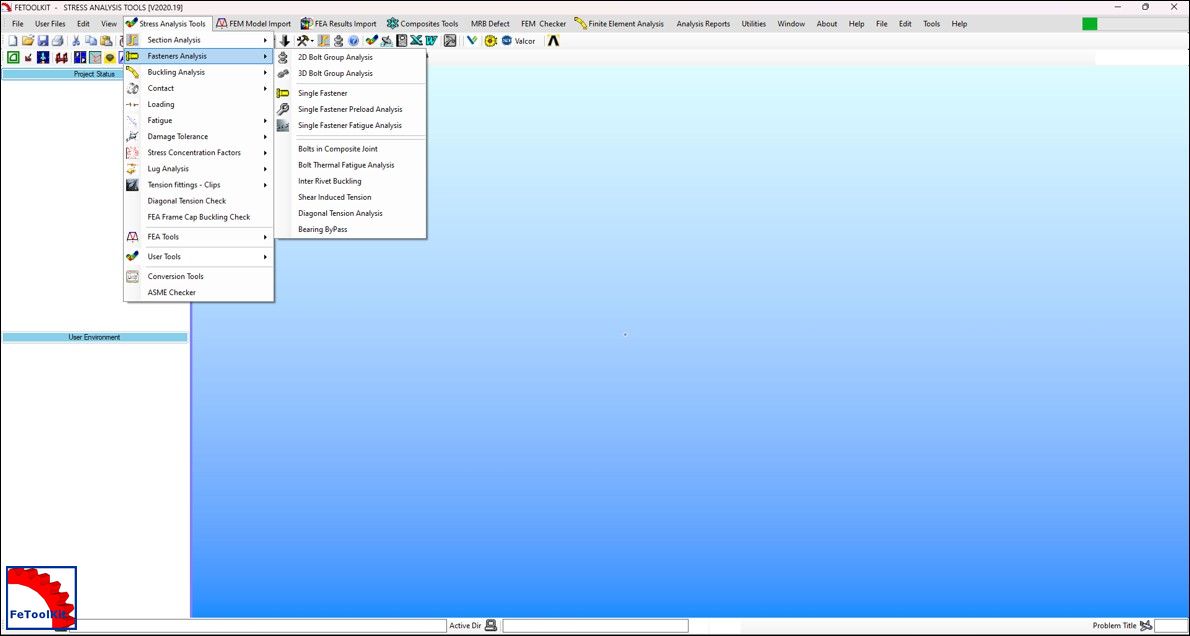The height and width of the screenshot is (636, 1190).
Task: Click the Cut scissors icon
Action: pos(76,40)
